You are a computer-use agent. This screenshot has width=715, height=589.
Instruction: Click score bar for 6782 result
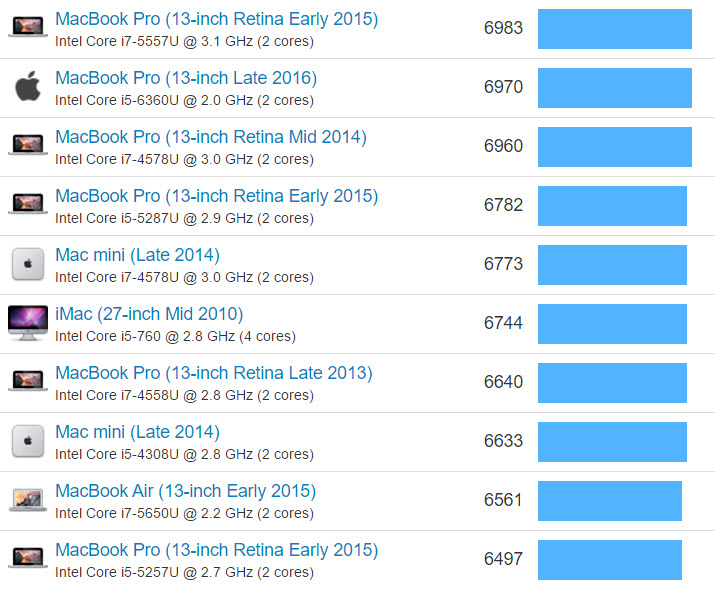tap(612, 206)
